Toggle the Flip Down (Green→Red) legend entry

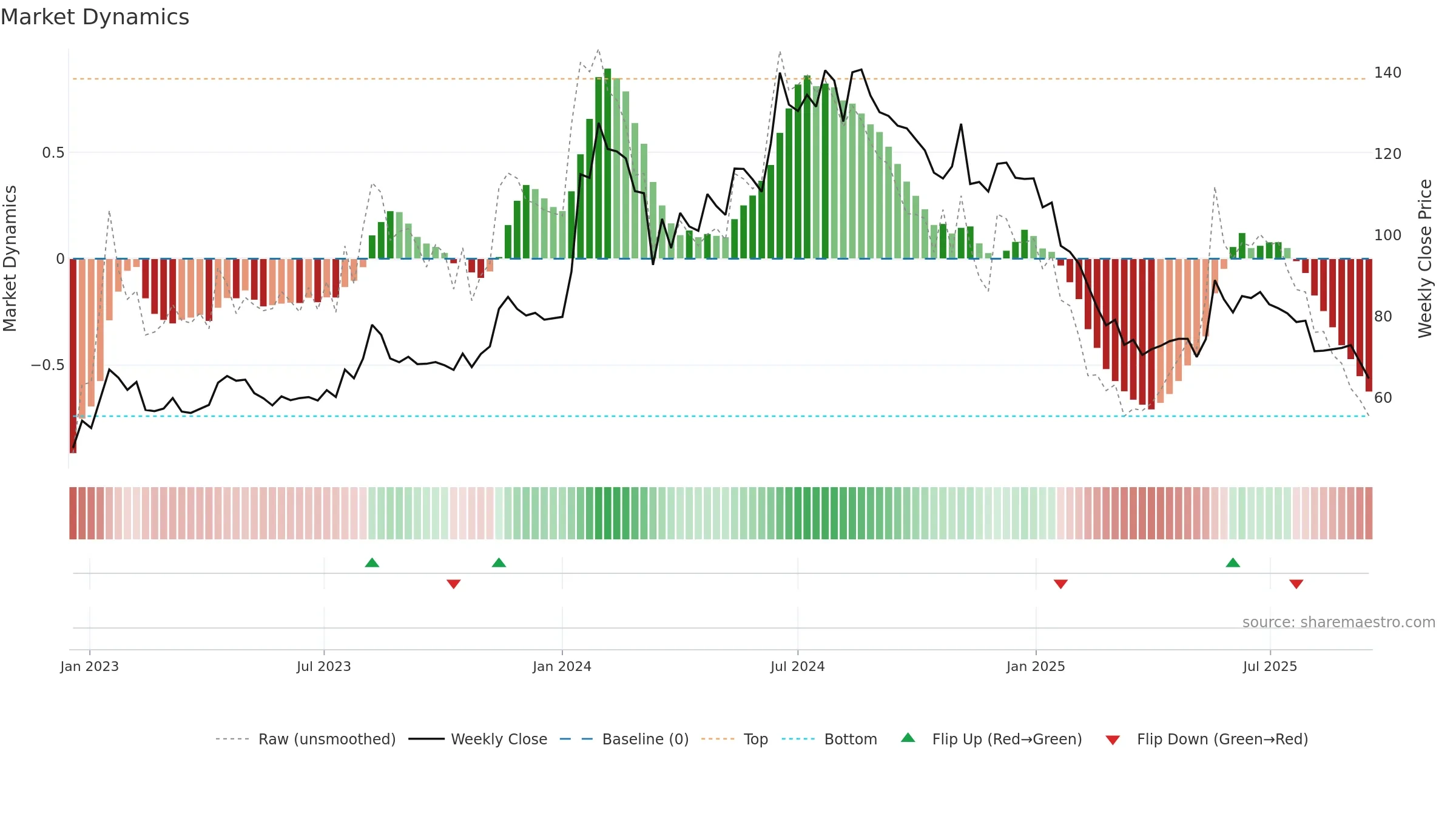pos(1207,739)
